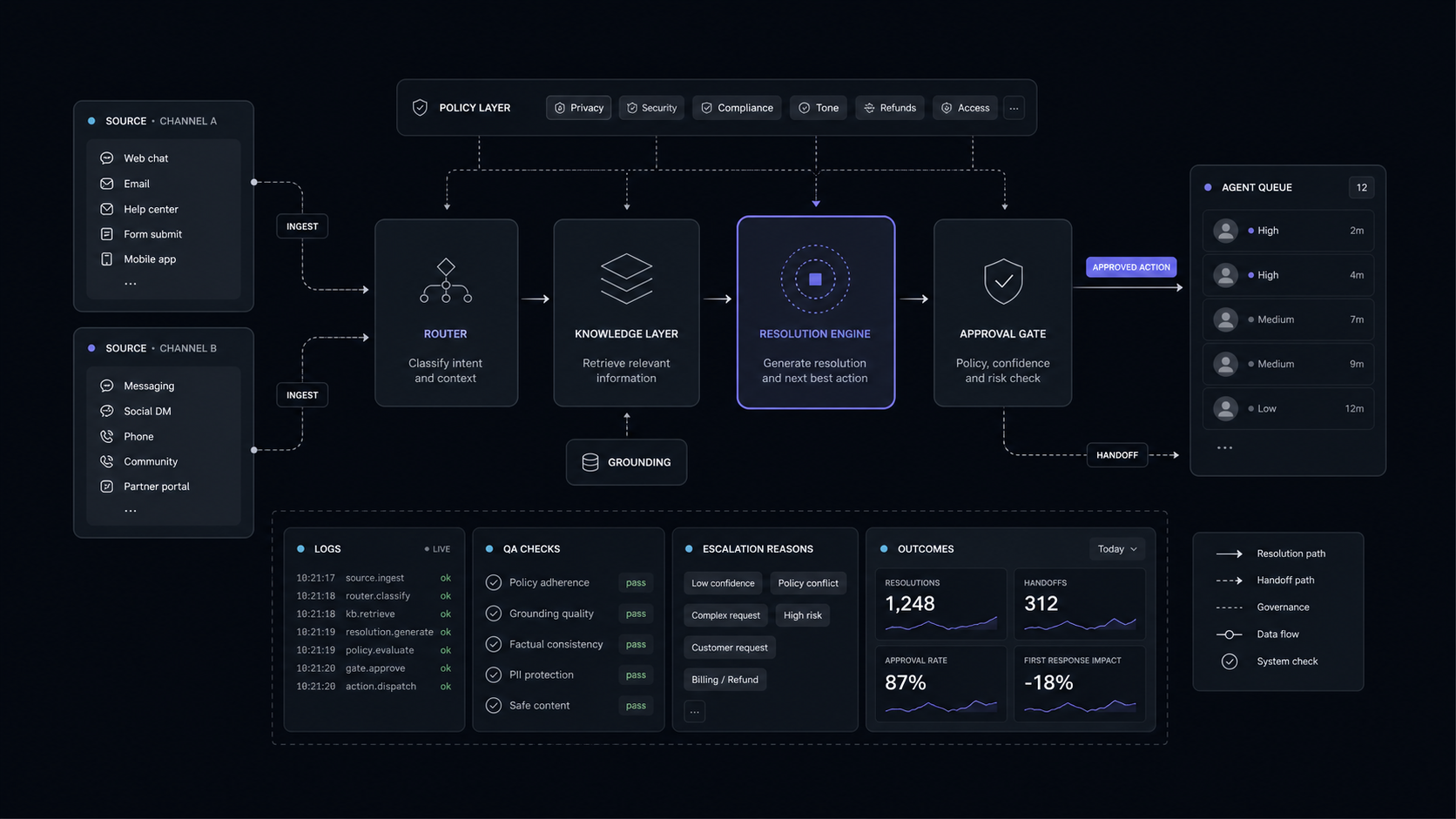Viewport: 1456px width, 819px height.
Task: Toggle the Policy adherence check circle
Action: pyautogui.click(x=494, y=583)
